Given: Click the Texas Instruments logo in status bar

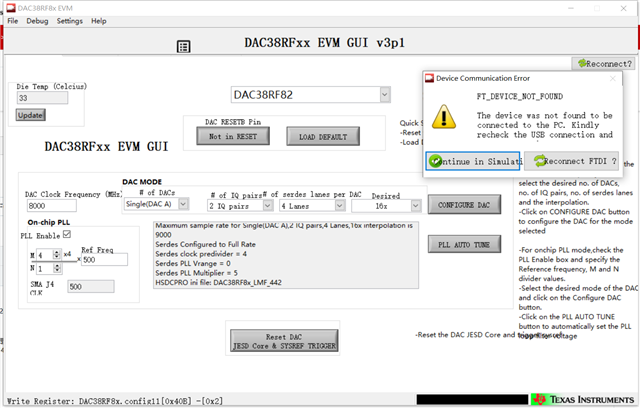Looking at the screenshot, I should point(583,399).
